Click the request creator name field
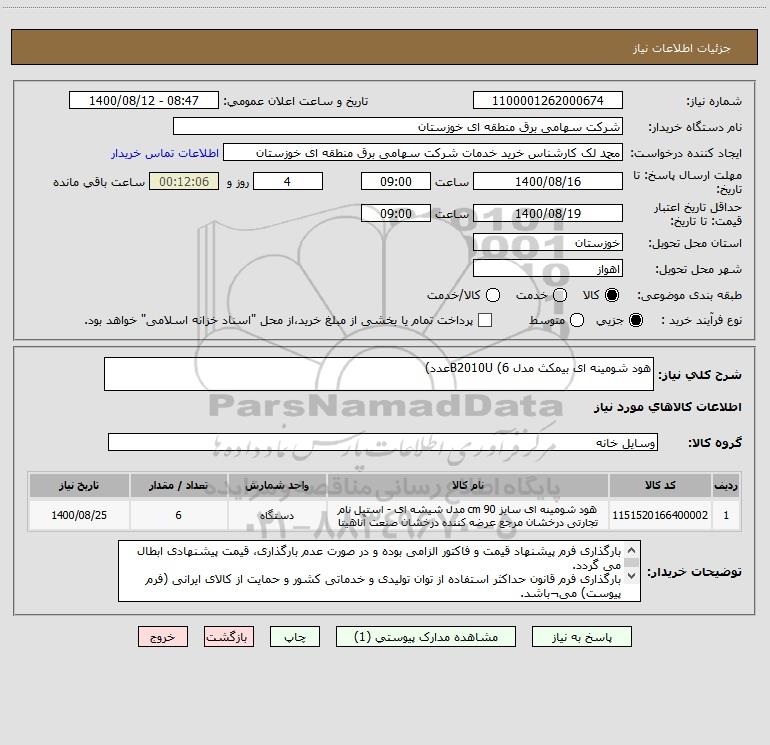The image size is (770, 745). 423,153
